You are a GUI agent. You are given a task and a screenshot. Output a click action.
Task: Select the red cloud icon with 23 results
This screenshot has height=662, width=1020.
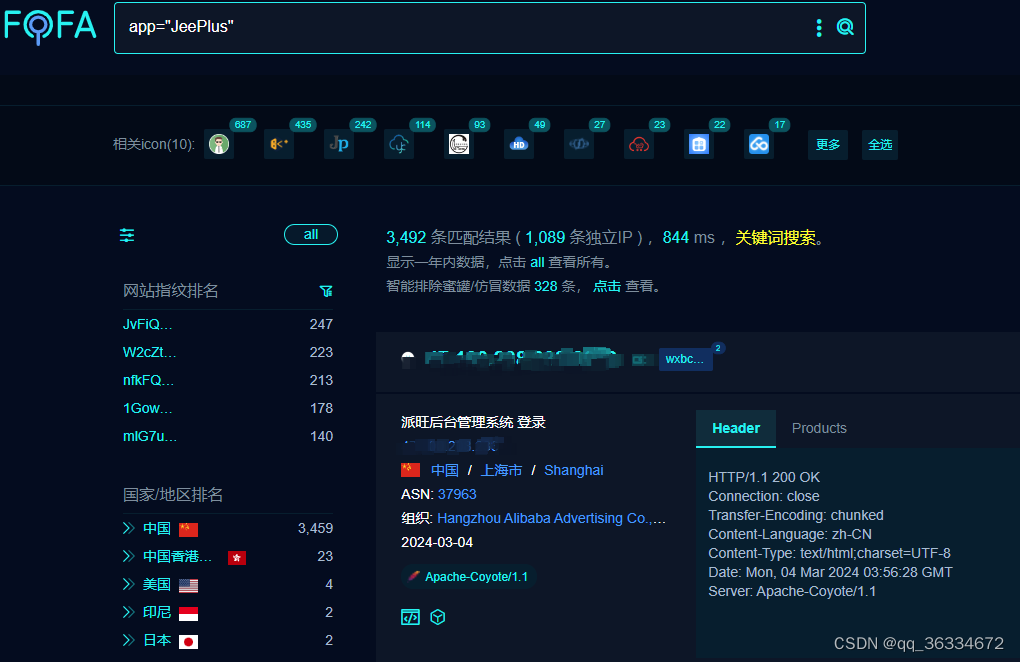coord(639,144)
